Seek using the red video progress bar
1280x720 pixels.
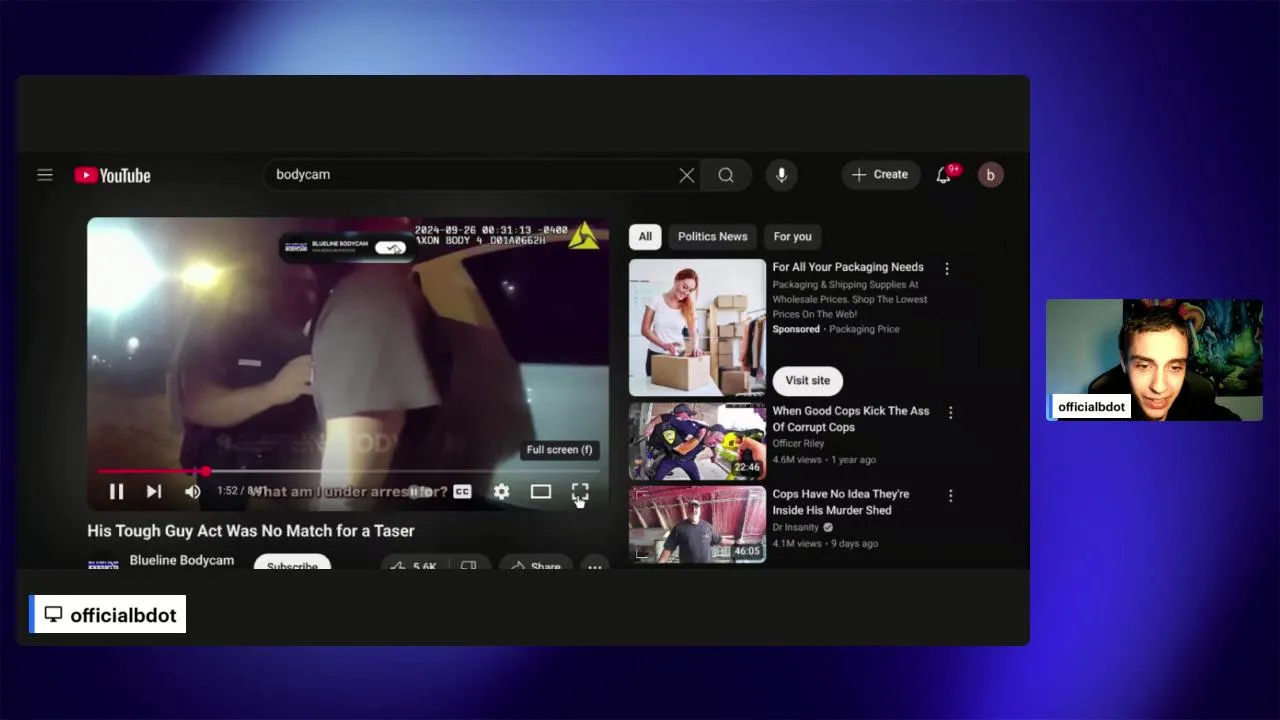pos(348,471)
